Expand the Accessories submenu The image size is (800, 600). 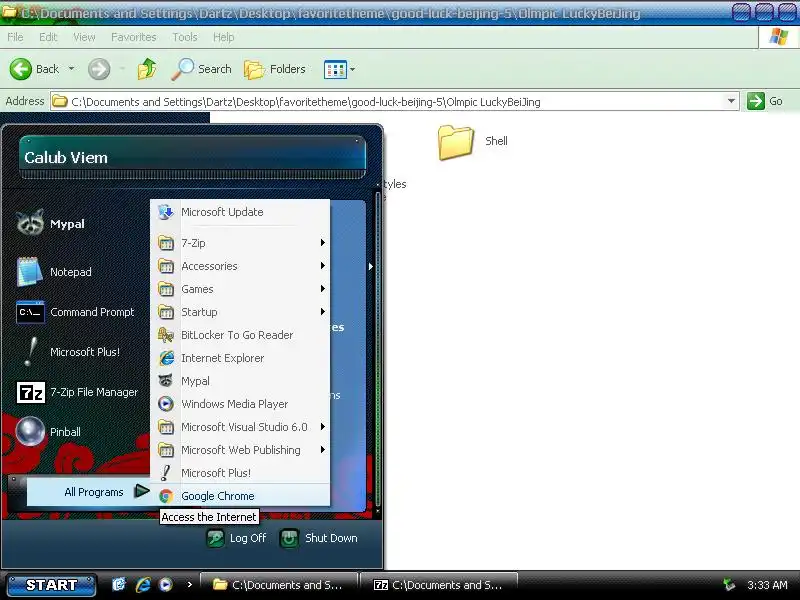point(240,266)
